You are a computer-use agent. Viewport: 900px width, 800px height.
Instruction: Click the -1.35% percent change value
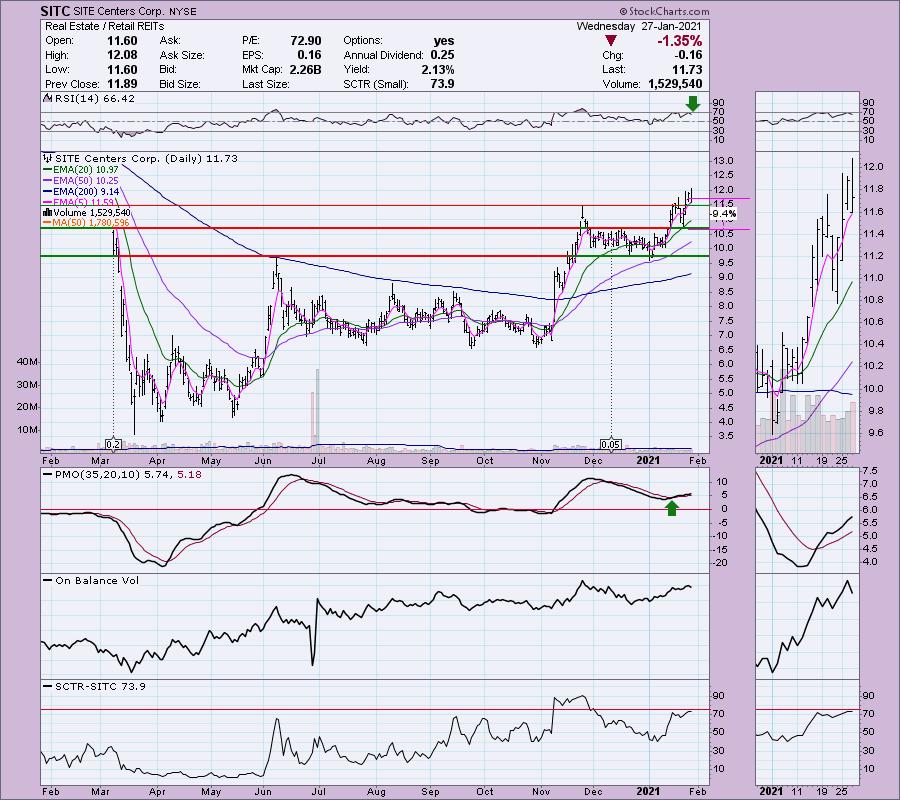click(680, 41)
